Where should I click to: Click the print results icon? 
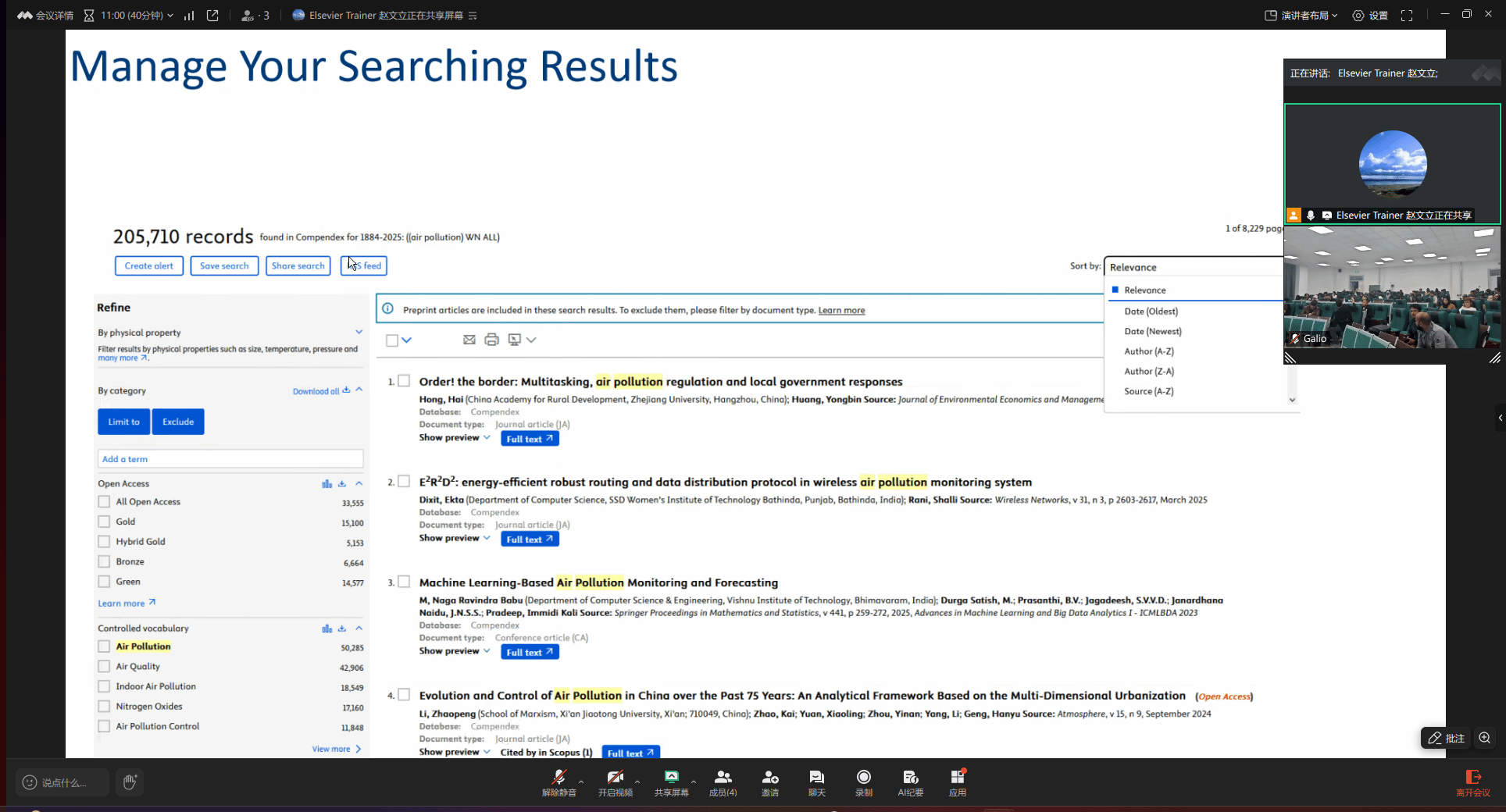491,340
